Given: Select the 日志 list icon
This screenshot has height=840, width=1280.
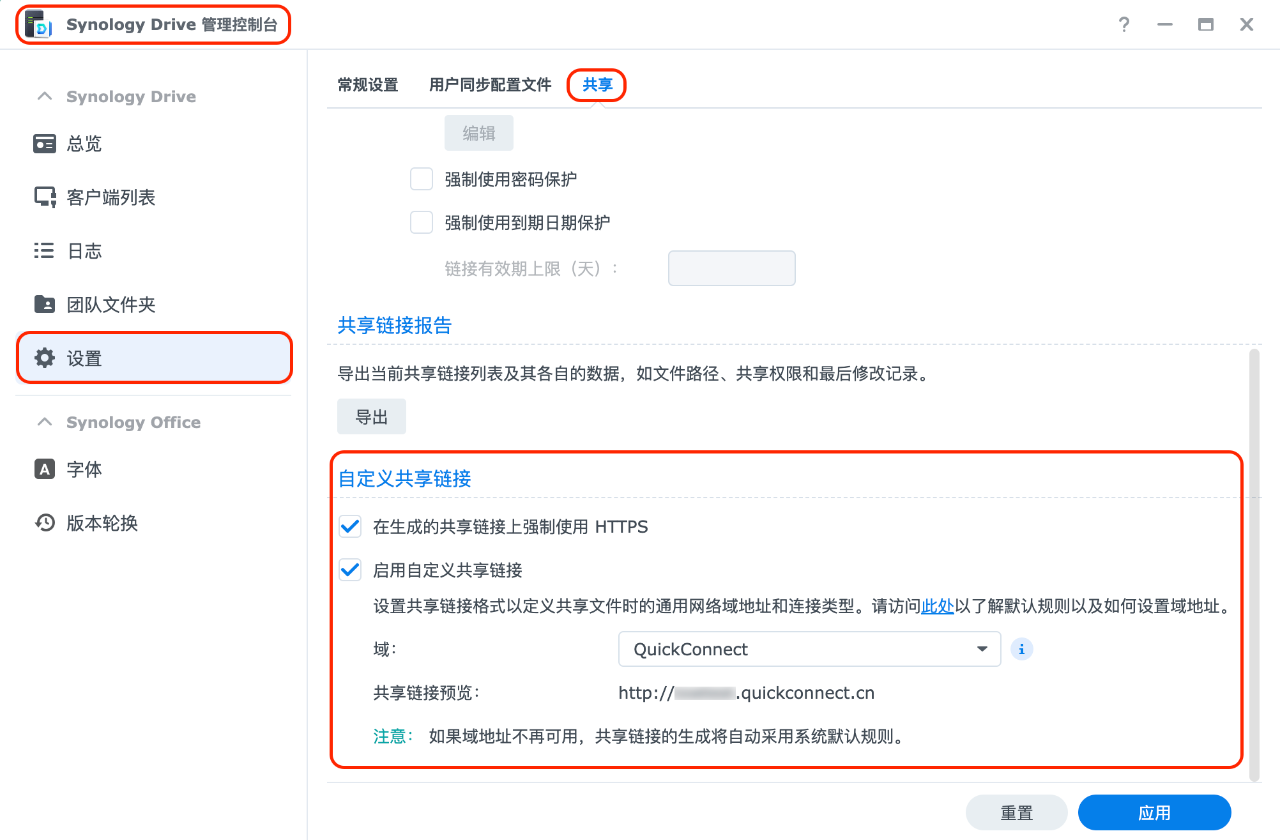Looking at the screenshot, I should [x=44, y=251].
